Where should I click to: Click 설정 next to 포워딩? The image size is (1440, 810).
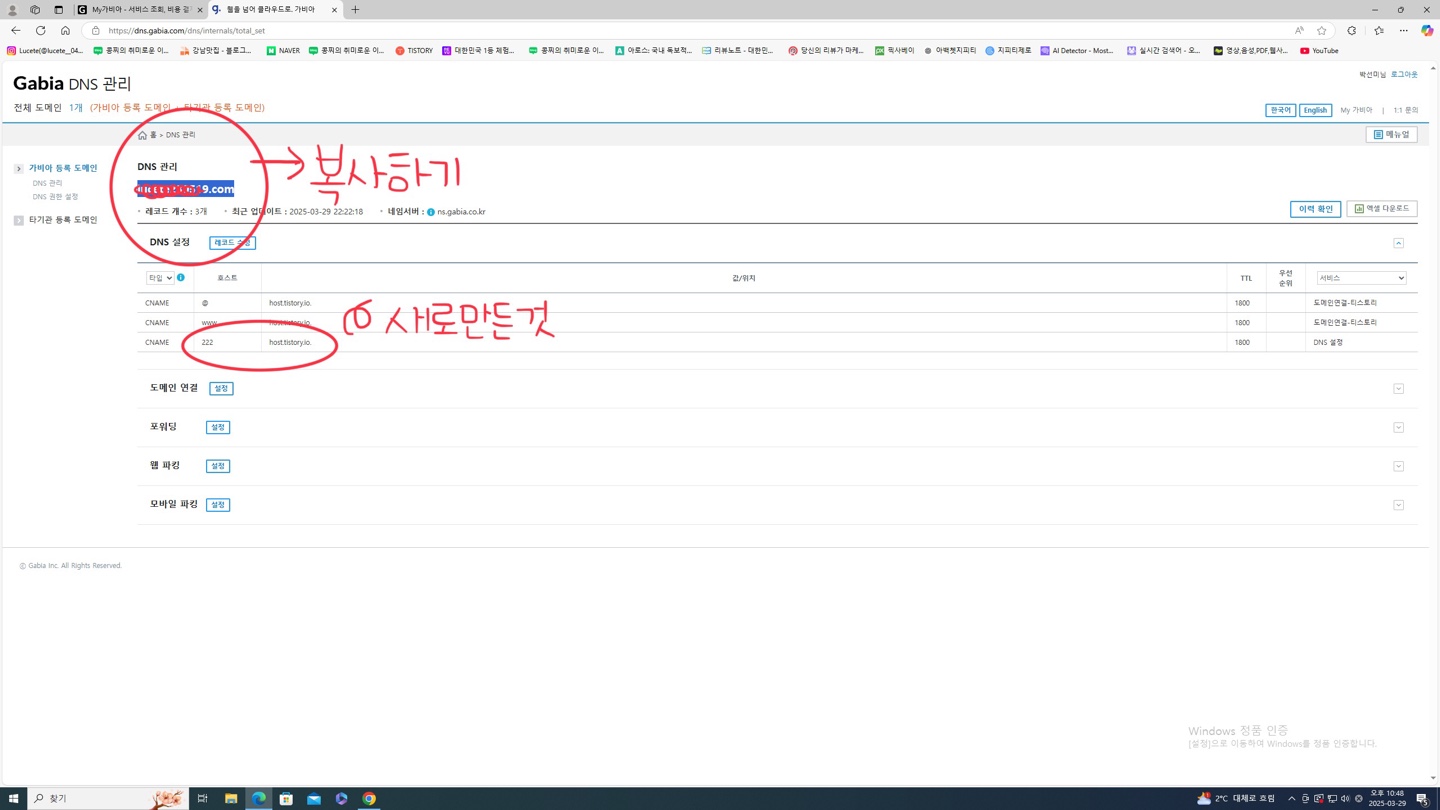tap(218, 427)
